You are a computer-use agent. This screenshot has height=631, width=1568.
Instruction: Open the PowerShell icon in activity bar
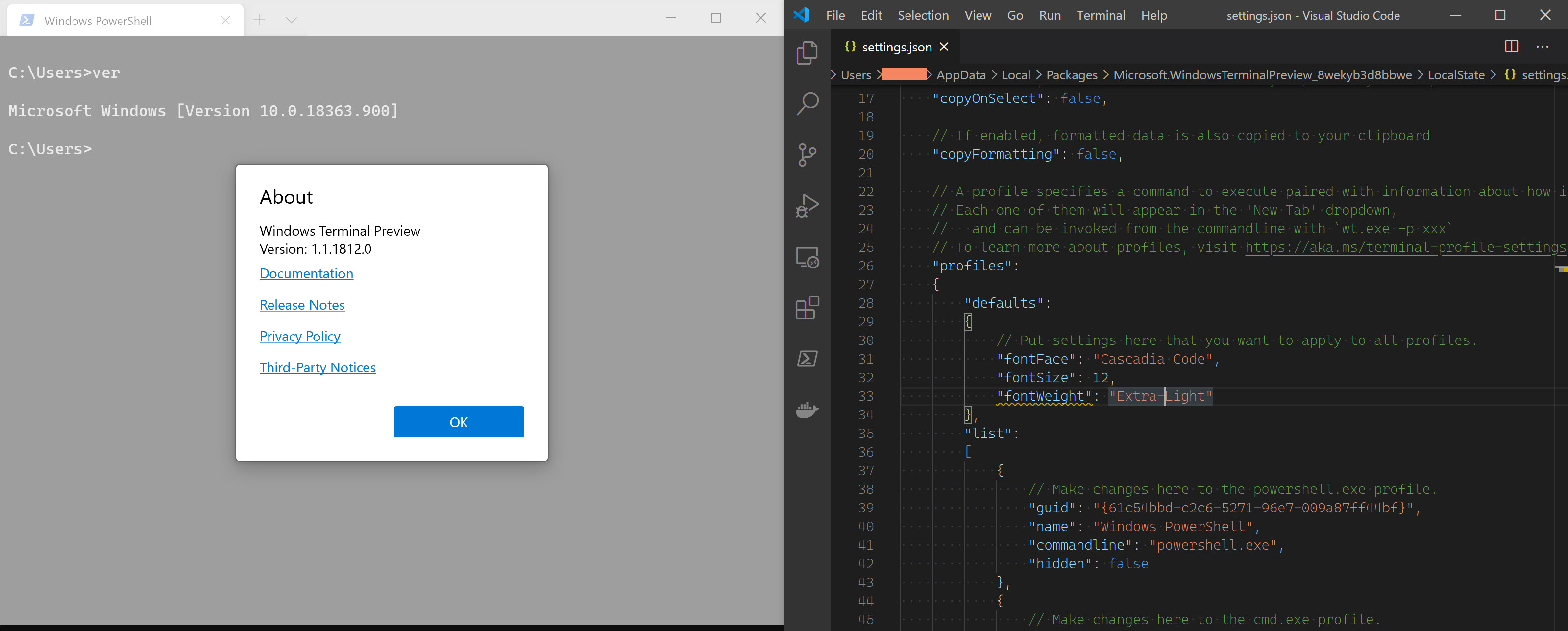click(x=807, y=359)
